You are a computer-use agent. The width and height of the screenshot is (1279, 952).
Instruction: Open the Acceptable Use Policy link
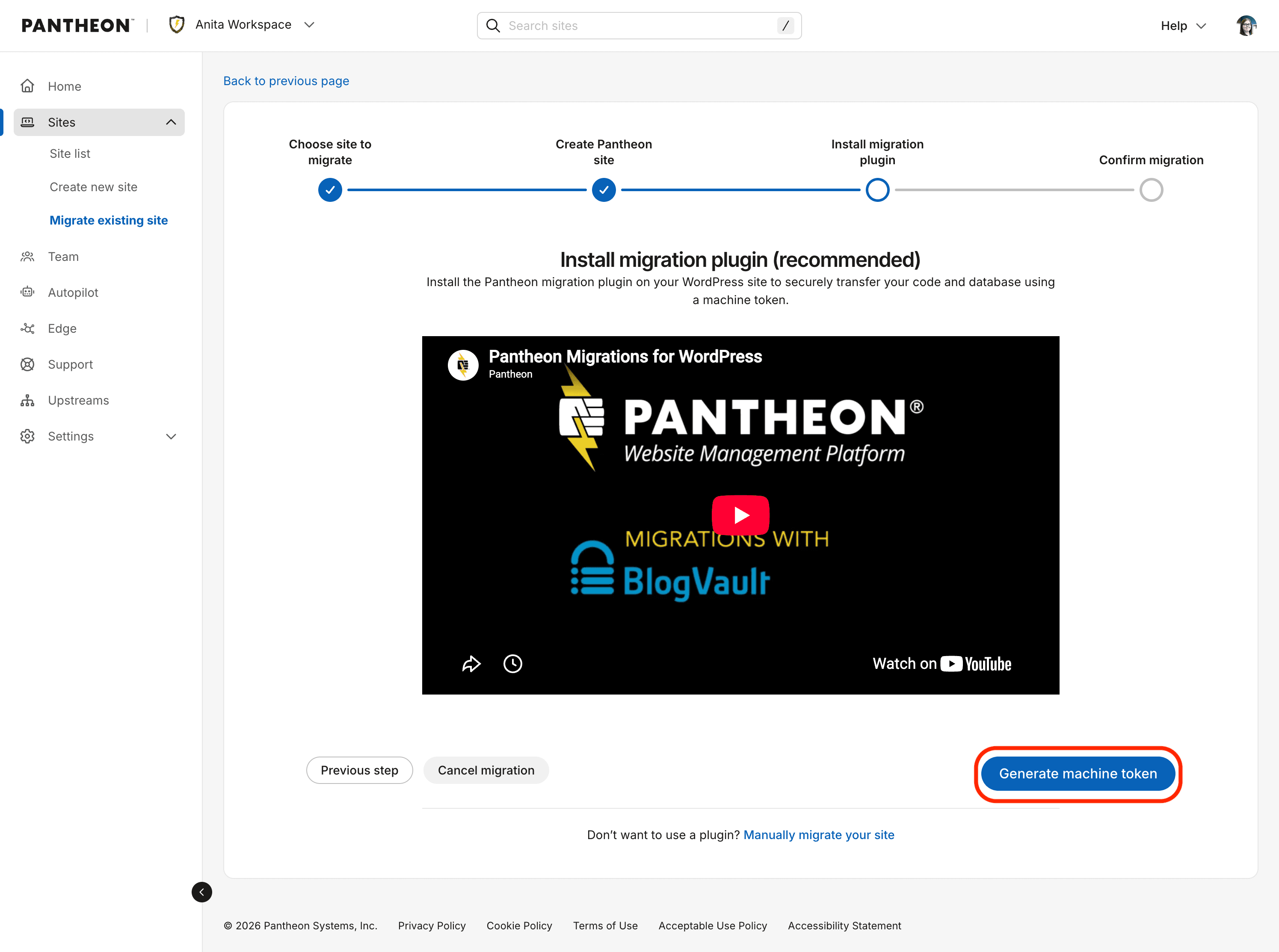click(713, 926)
